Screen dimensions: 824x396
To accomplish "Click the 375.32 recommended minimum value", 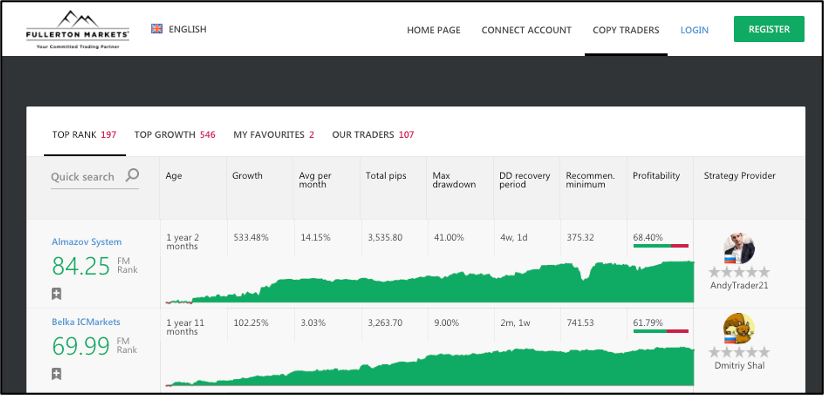I will (580, 237).
